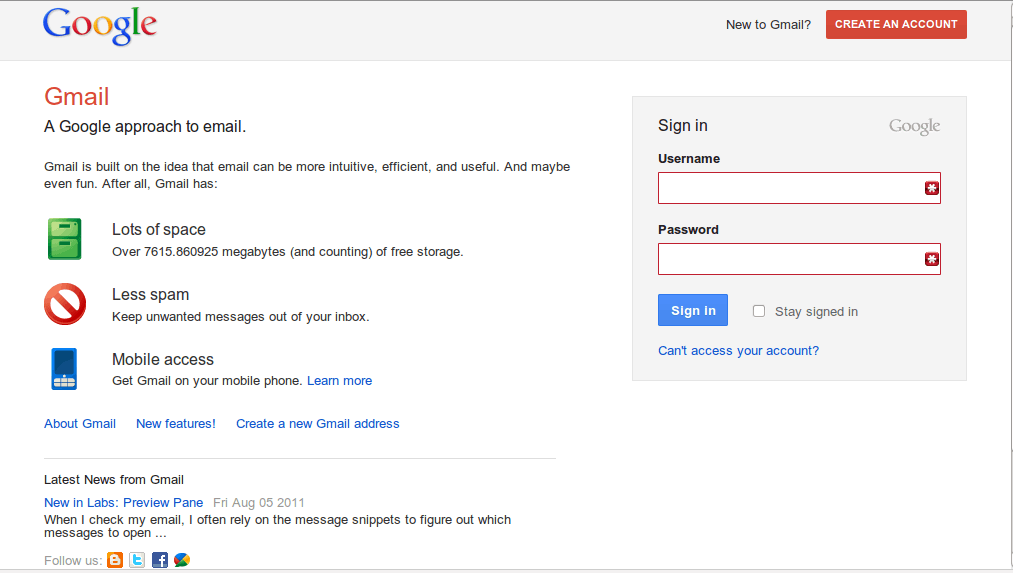Open the Blogger follow icon
The height and width of the screenshot is (573, 1013).
115,560
